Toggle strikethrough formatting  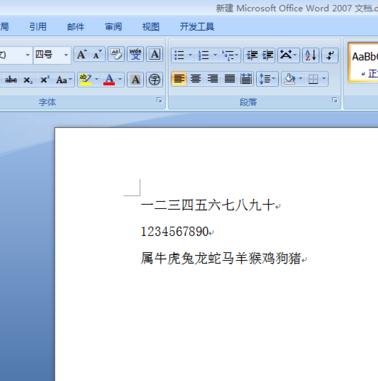pyautogui.click(x=11, y=80)
